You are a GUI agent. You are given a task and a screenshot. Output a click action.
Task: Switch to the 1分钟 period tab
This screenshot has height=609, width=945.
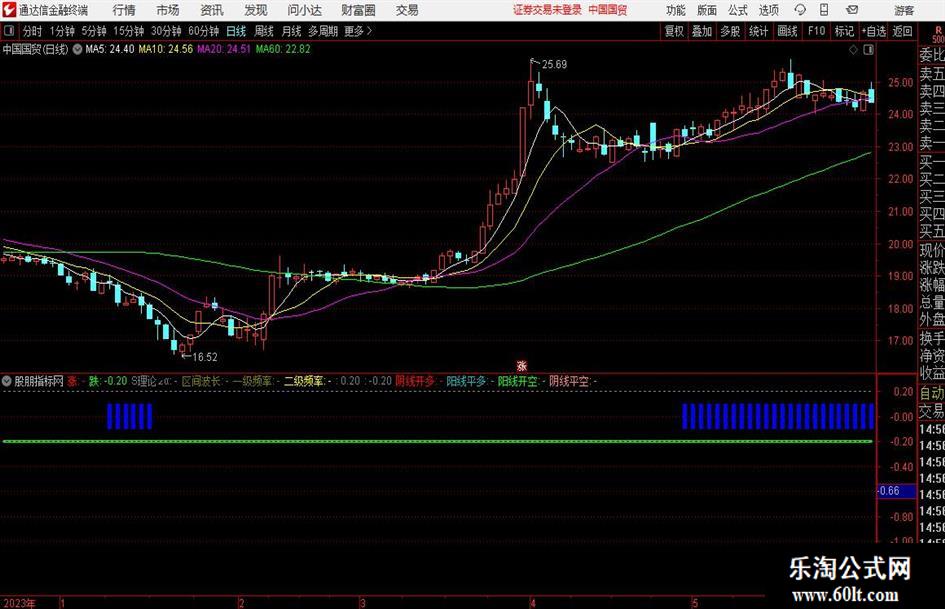(x=62, y=31)
